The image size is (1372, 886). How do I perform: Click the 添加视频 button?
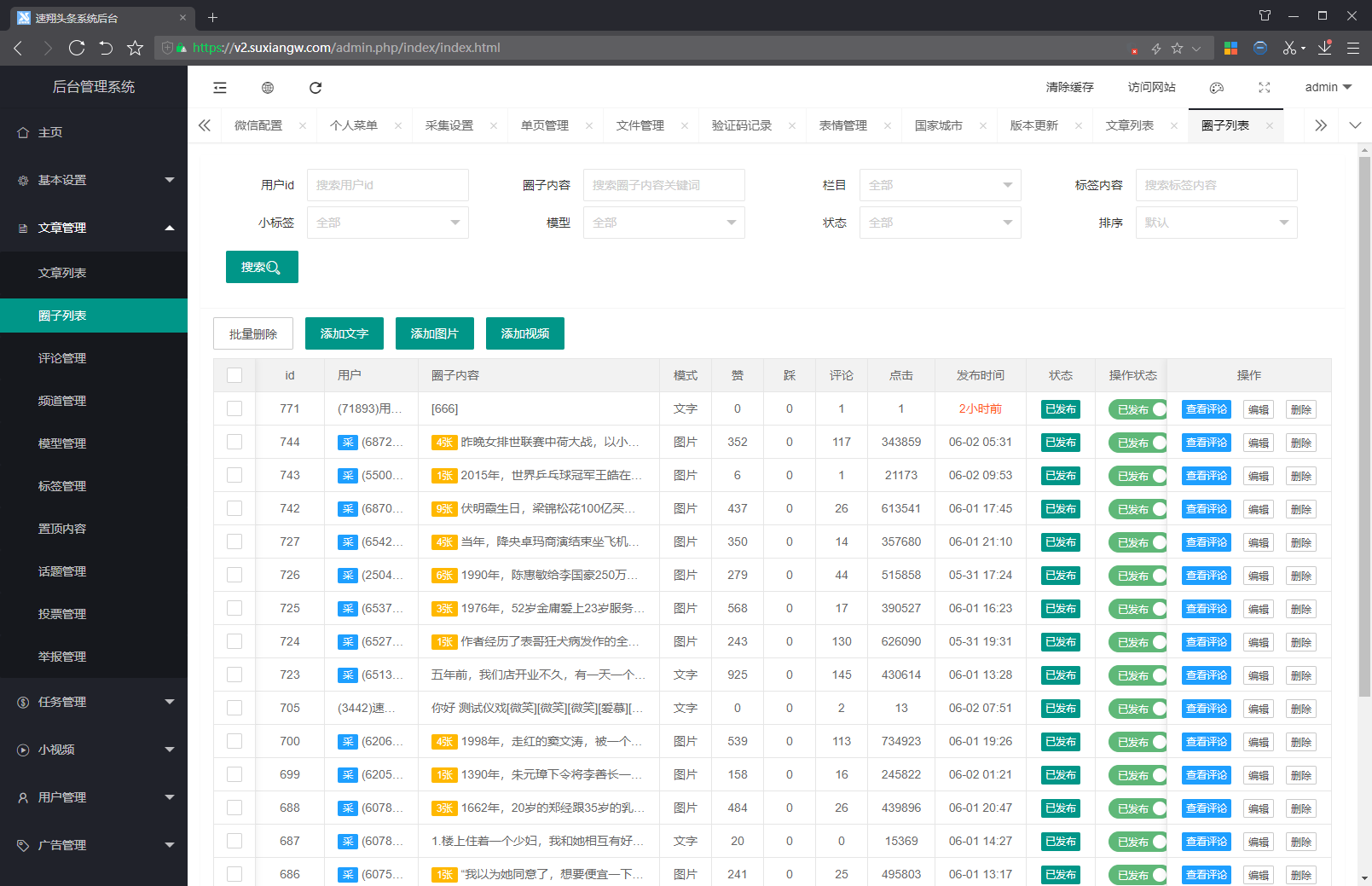525,333
